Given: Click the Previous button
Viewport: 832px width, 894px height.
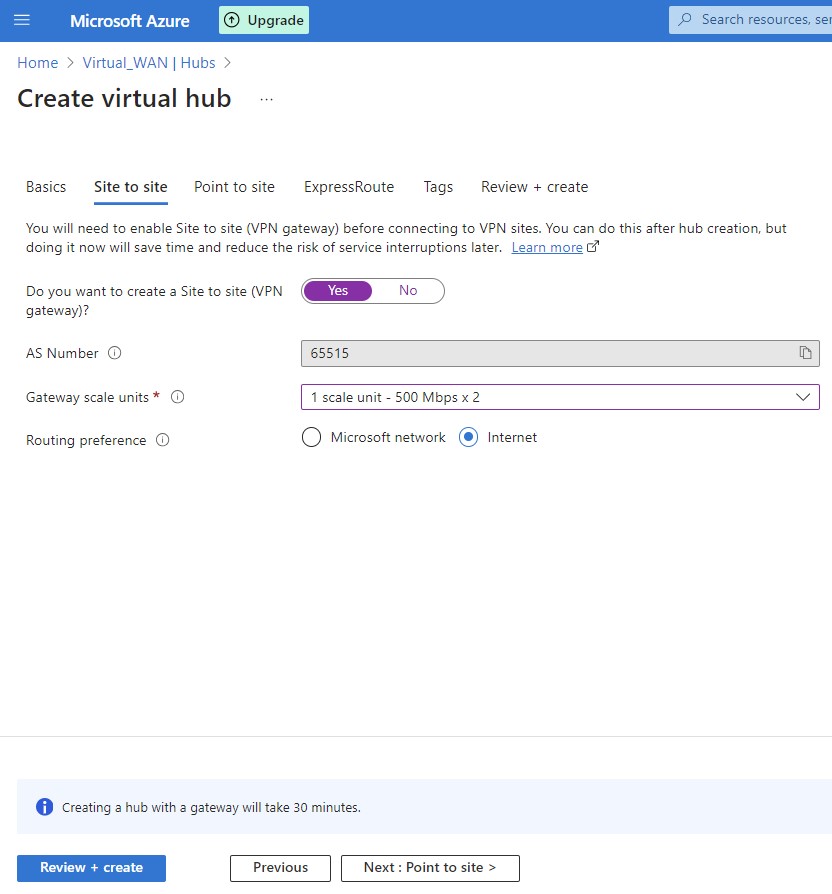Looking at the screenshot, I should pyautogui.click(x=280, y=868).
